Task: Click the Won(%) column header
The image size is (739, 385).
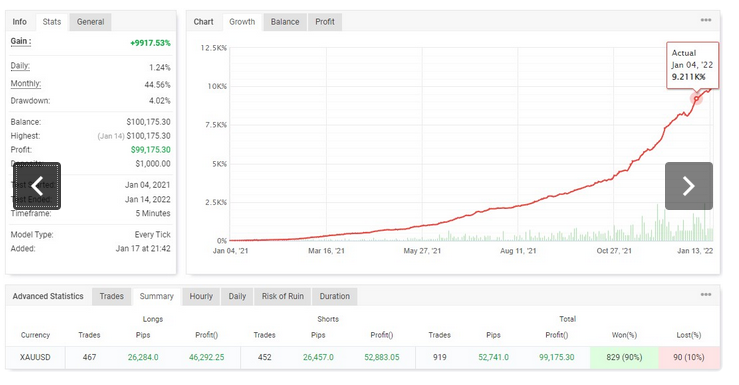Action: pyautogui.click(x=624, y=335)
